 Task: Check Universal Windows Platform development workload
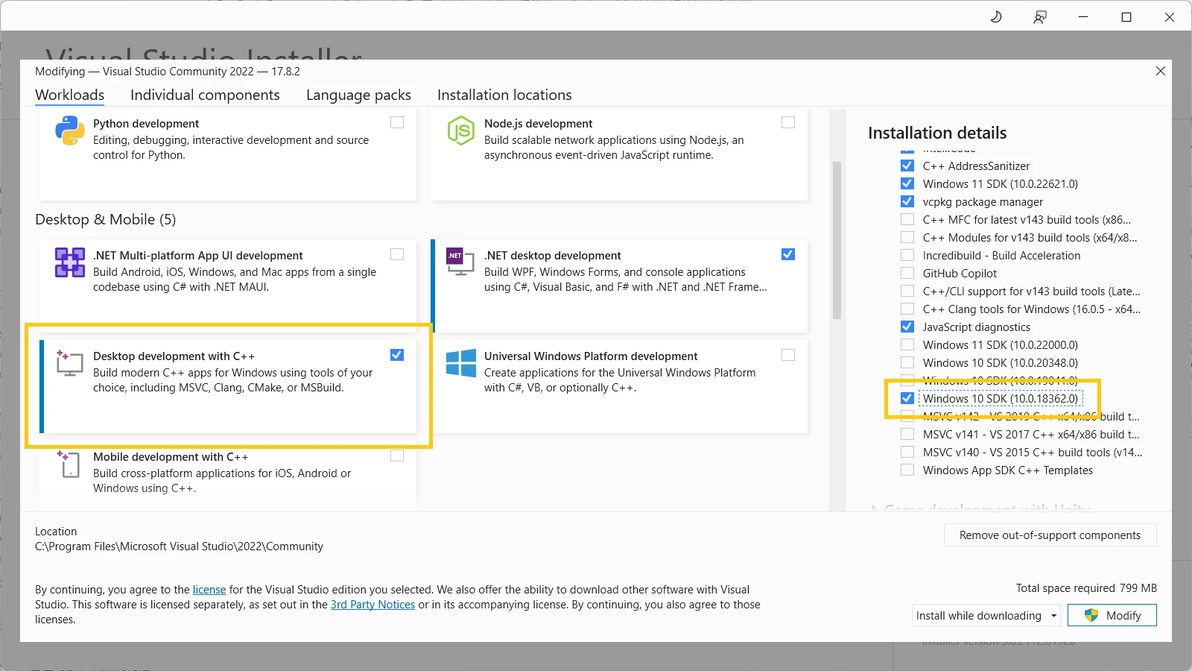pyautogui.click(x=788, y=355)
